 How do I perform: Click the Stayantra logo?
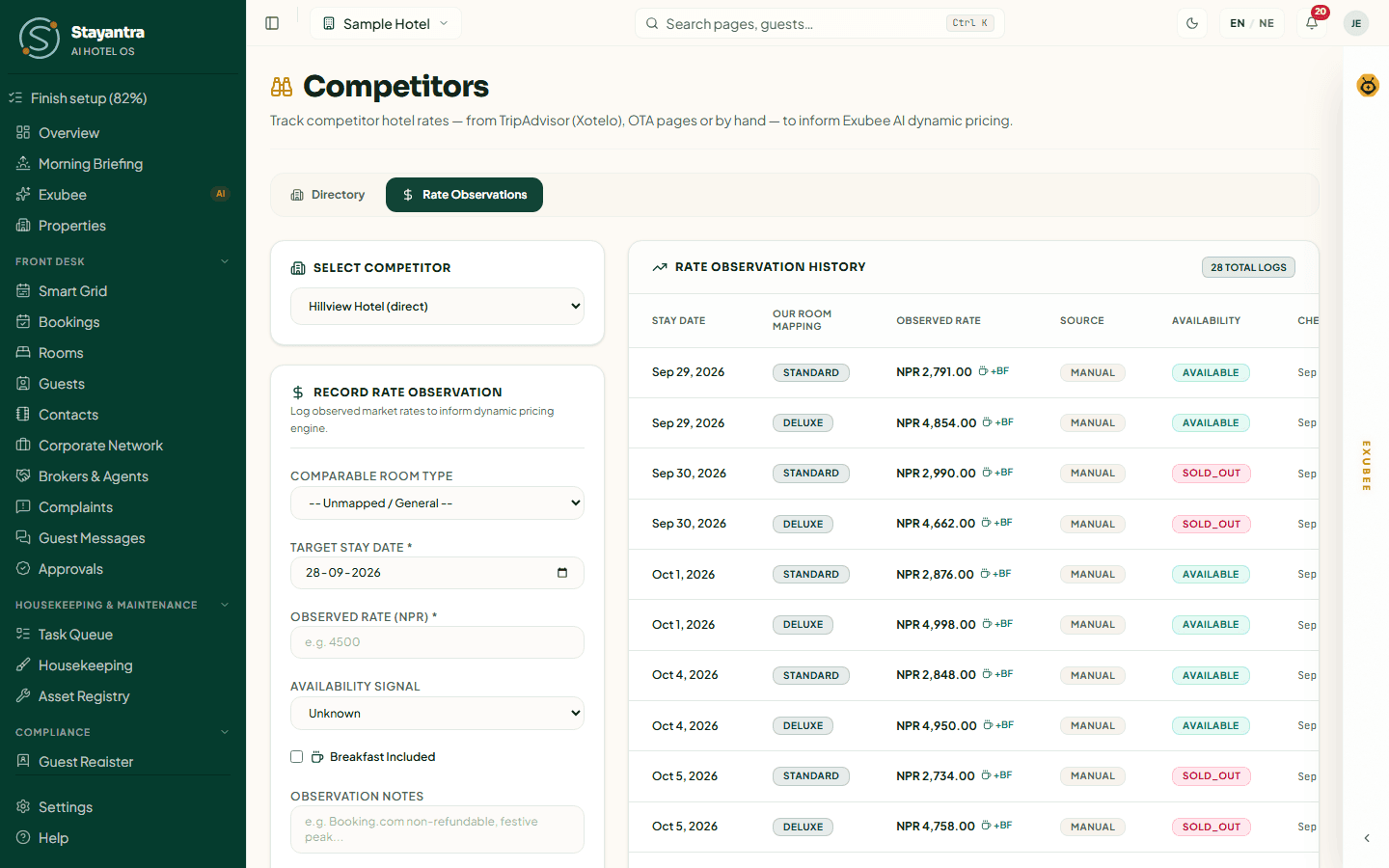[x=82, y=38]
